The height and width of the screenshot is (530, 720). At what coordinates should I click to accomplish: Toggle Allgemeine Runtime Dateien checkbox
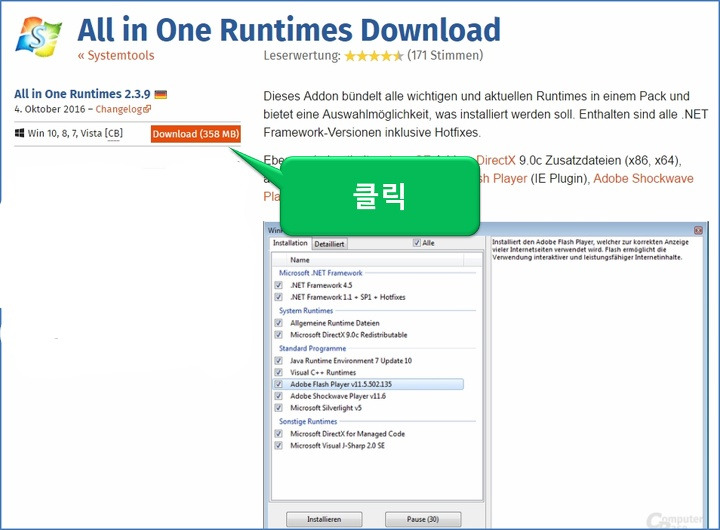[278, 323]
